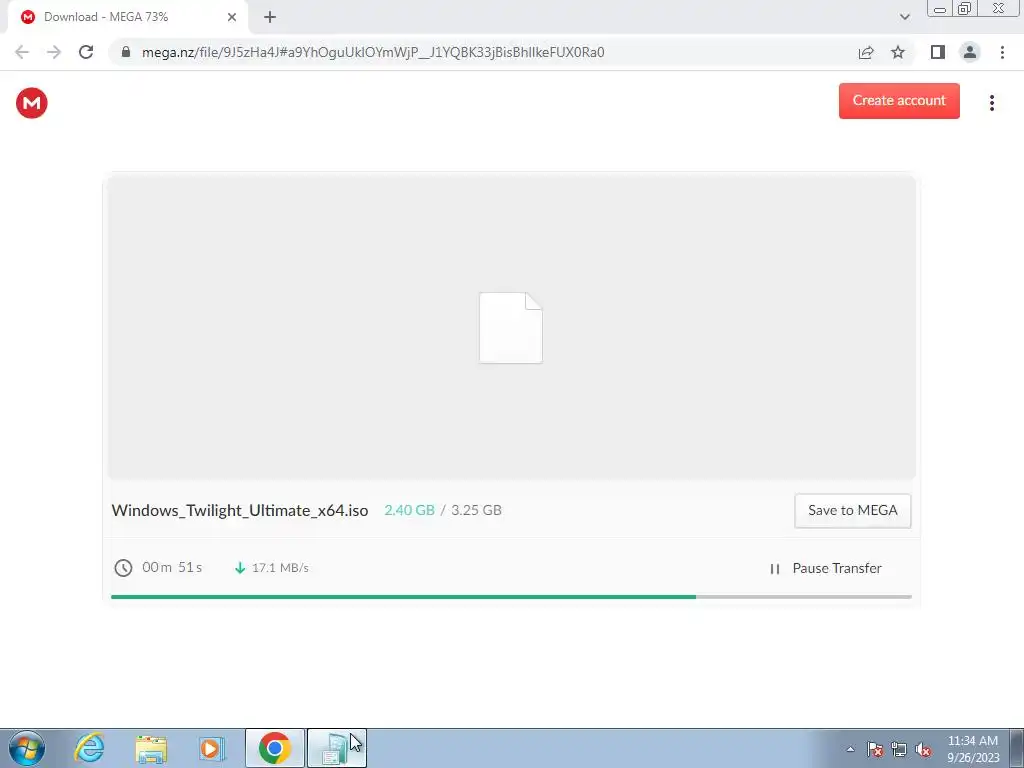Click the Show desktop button
This screenshot has width=1024, height=768.
click(x=1017, y=748)
